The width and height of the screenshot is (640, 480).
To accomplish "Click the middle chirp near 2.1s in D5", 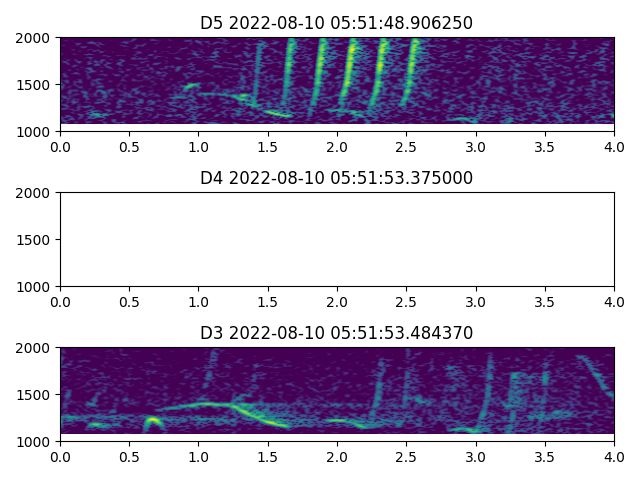I will 349,68.
